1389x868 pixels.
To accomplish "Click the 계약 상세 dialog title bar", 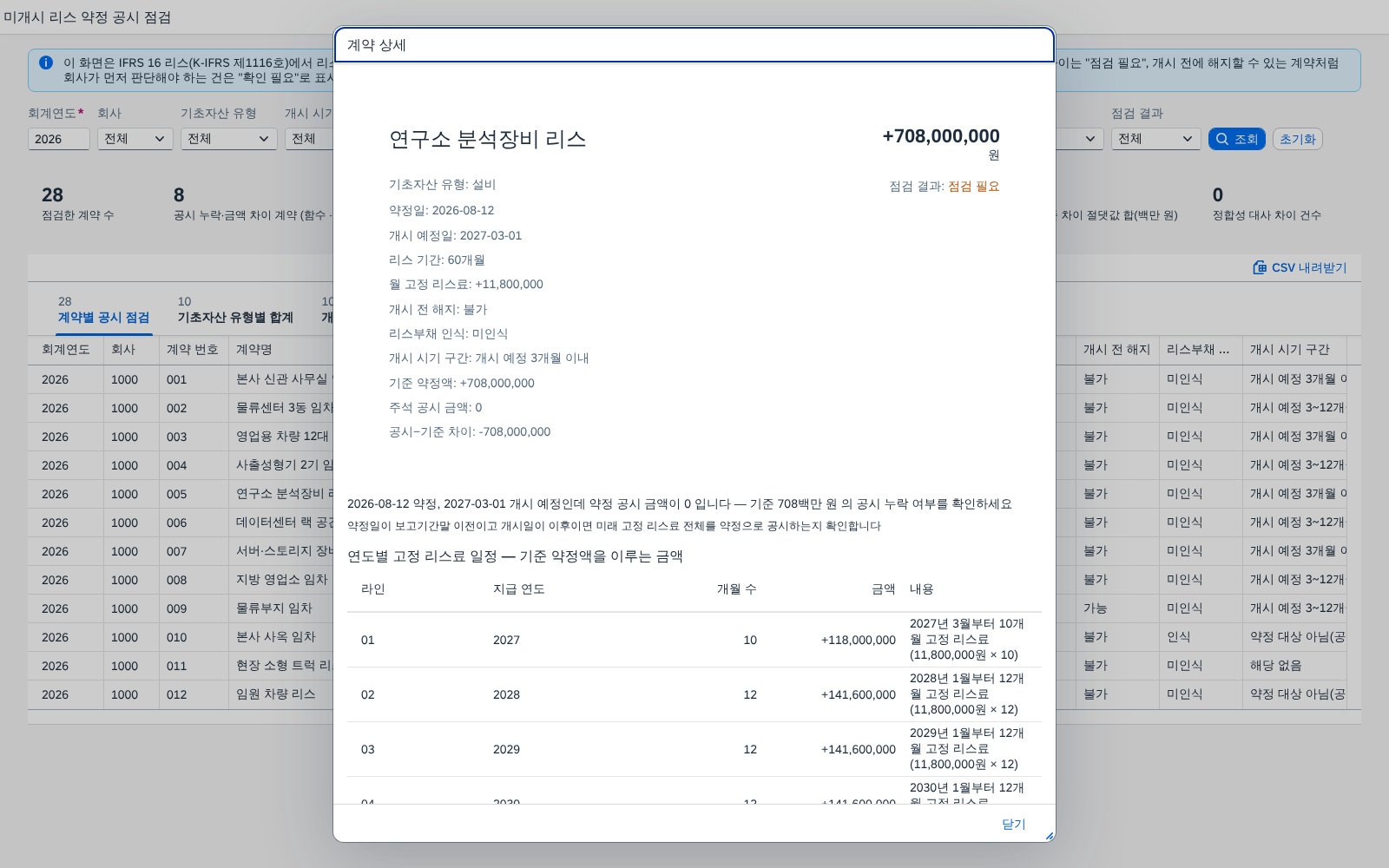I will [694, 45].
